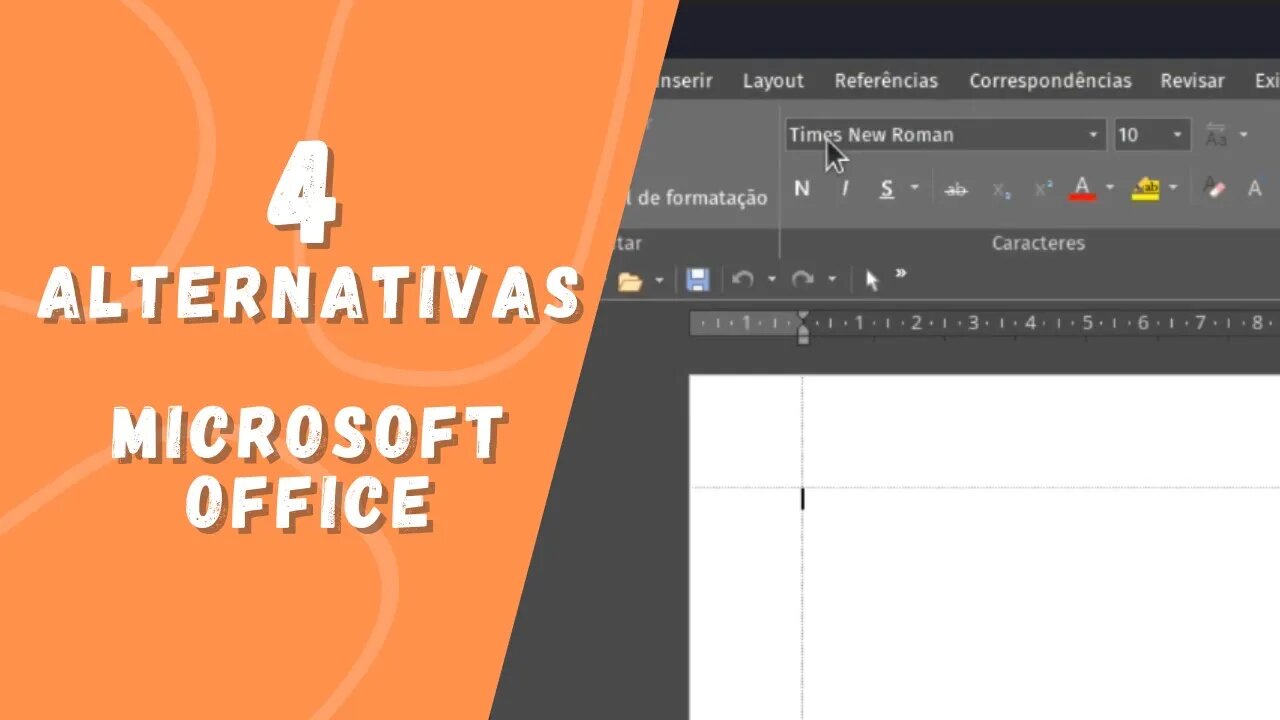Open the underline style dropdown arrow

(914, 188)
